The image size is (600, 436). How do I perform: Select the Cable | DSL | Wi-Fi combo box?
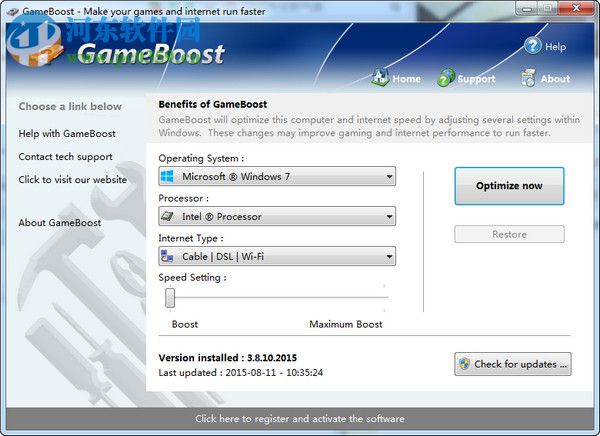[x=277, y=256]
